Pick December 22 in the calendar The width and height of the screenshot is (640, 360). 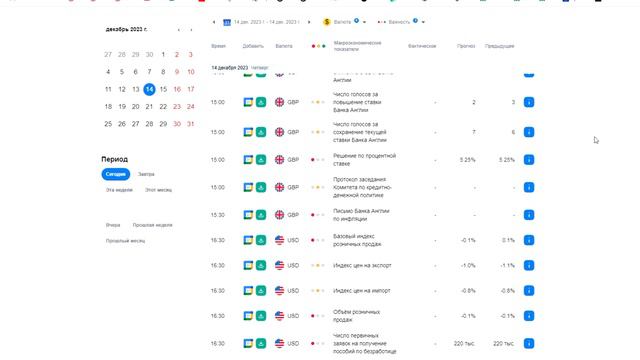163,107
